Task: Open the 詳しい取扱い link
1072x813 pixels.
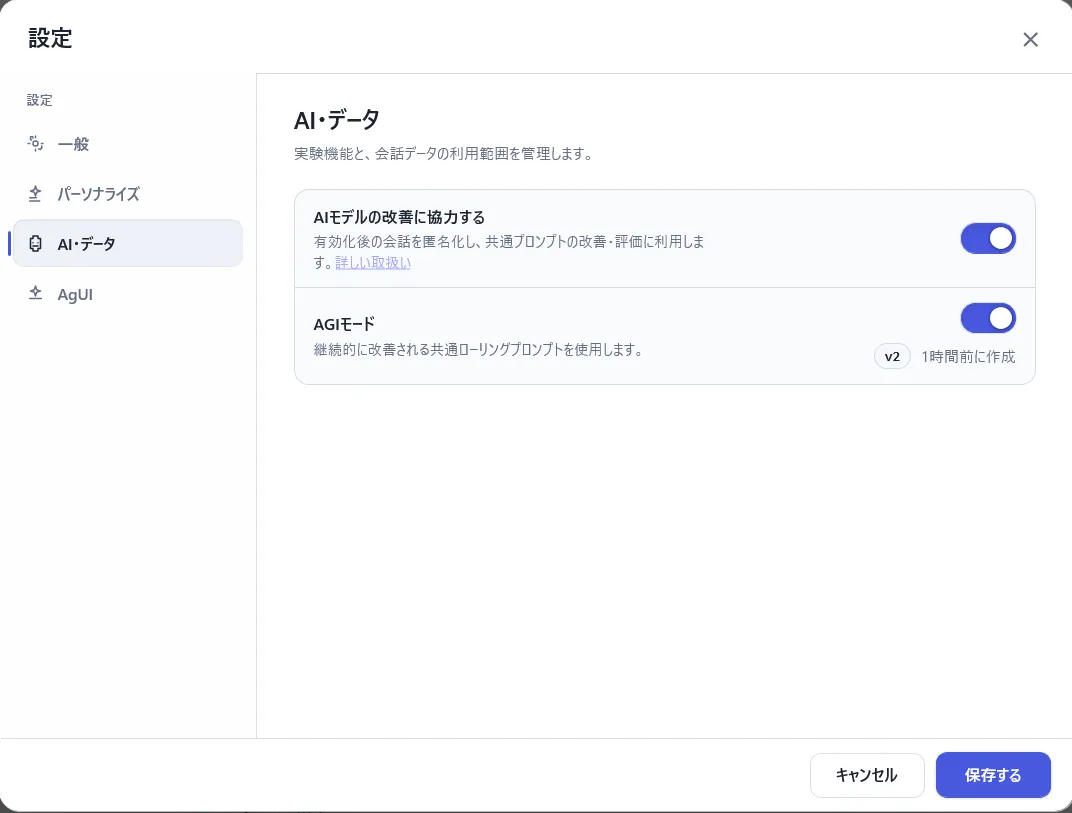Action: click(373, 263)
